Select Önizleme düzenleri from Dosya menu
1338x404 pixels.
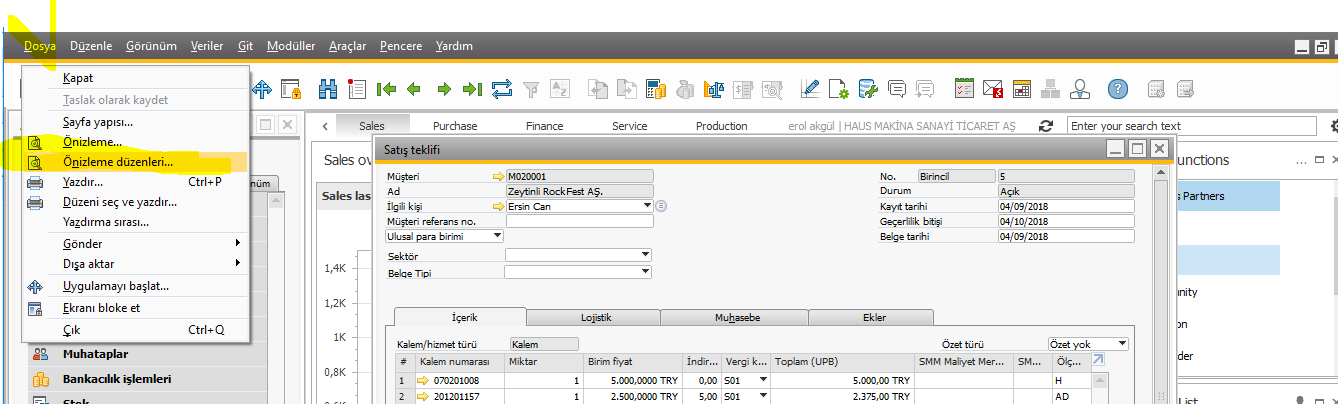[x=118, y=162]
